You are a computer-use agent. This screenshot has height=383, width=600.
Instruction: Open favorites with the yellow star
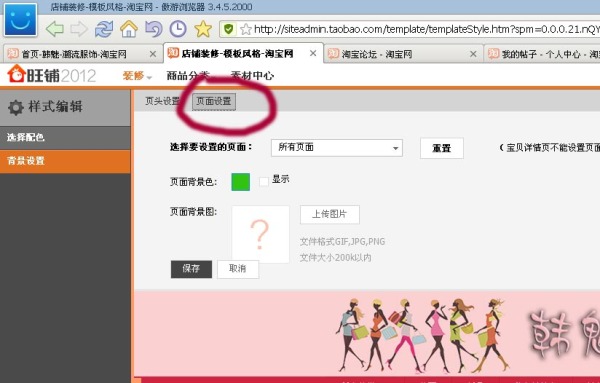pyautogui.click(x=203, y=29)
